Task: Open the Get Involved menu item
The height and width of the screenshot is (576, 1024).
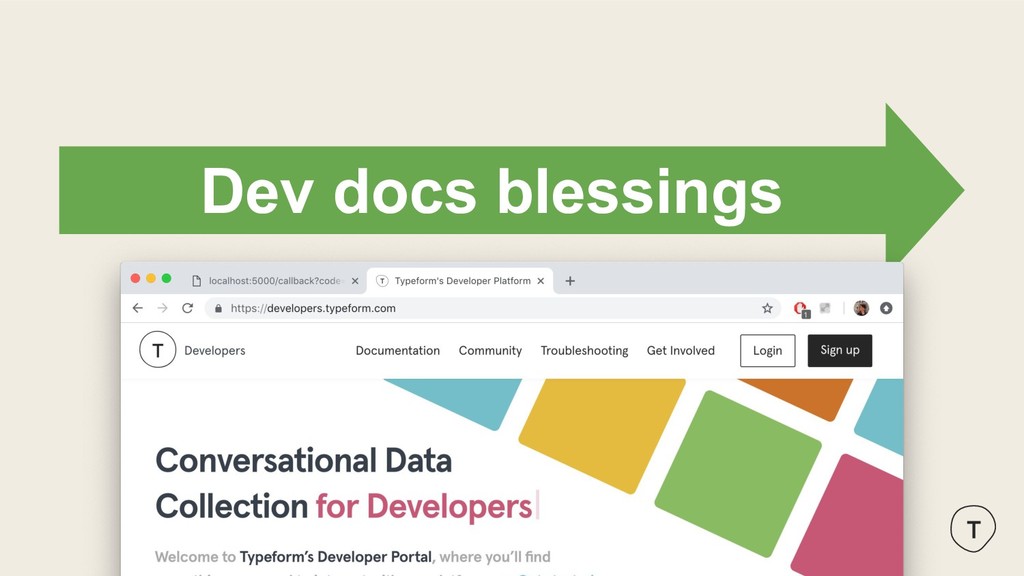Action: point(680,351)
